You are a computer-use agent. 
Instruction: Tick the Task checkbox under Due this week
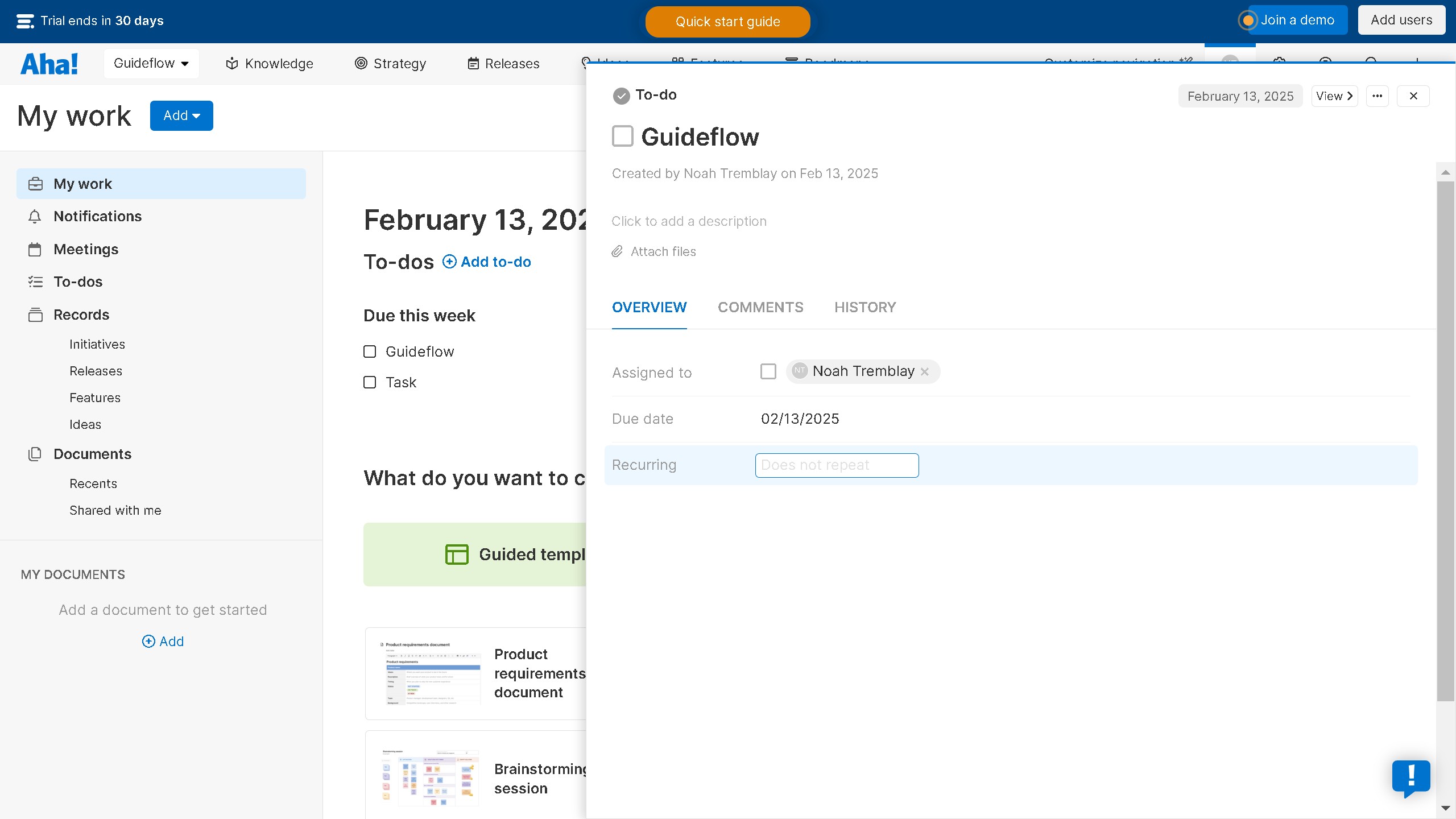(x=370, y=382)
